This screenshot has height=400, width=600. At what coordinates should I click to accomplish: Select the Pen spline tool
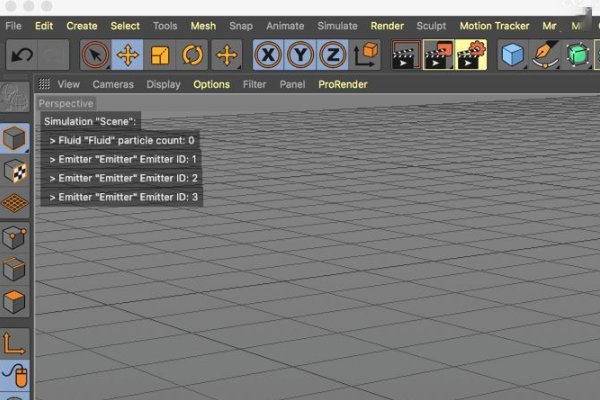[x=546, y=56]
